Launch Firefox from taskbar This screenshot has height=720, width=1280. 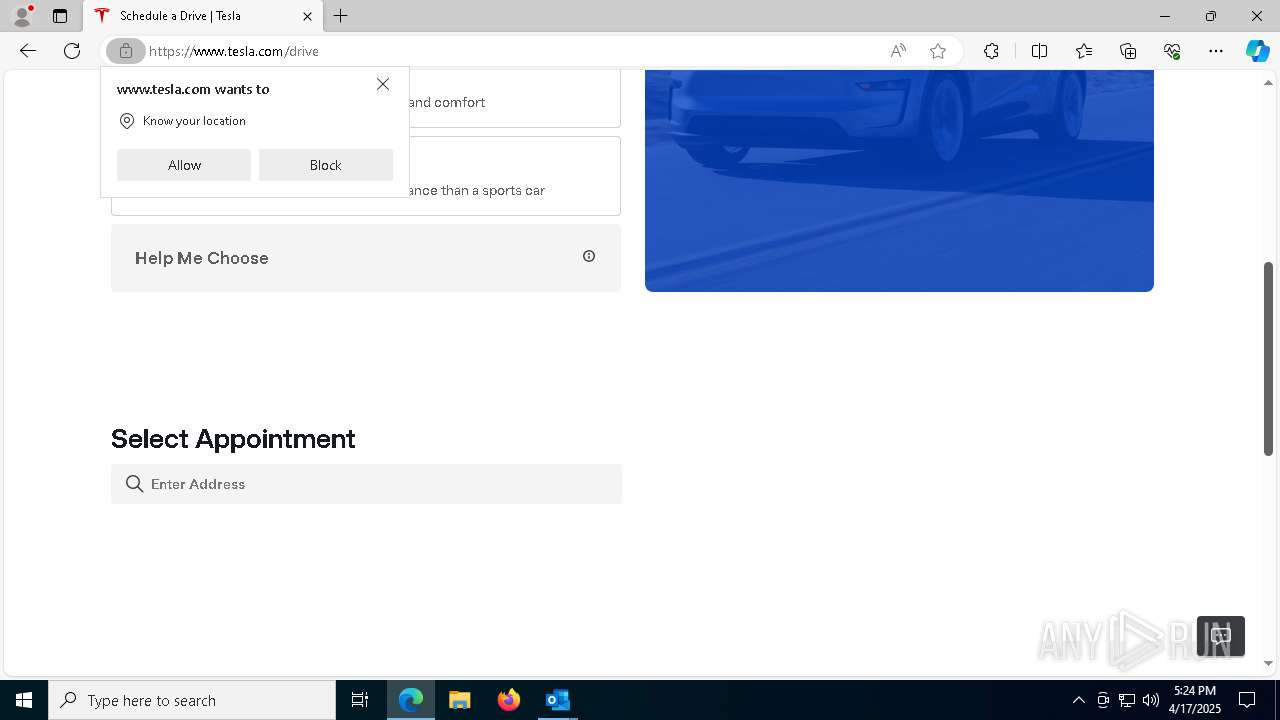509,700
